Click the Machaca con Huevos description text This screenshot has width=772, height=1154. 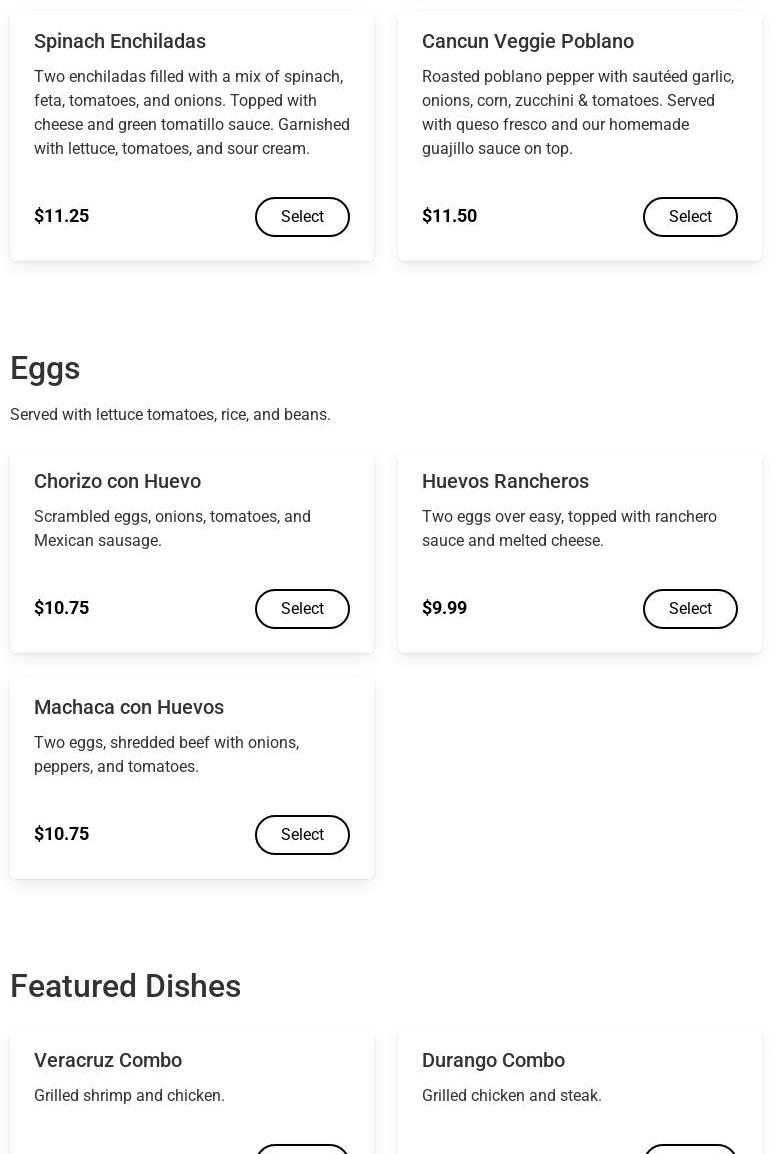[166, 755]
